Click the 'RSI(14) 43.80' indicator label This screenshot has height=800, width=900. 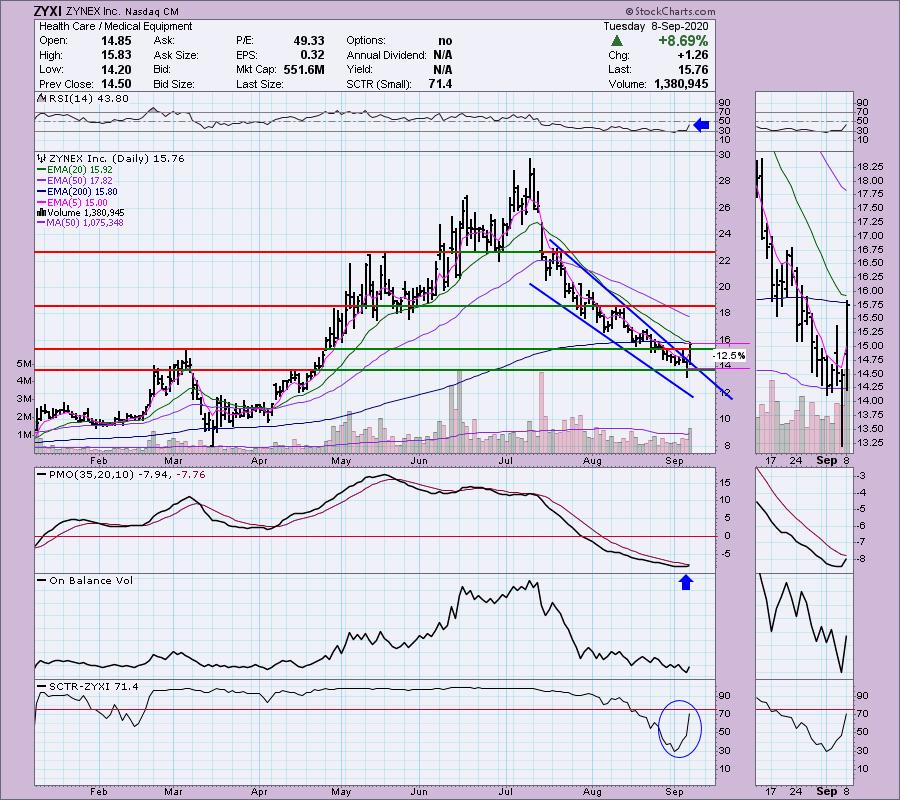pos(88,98)
